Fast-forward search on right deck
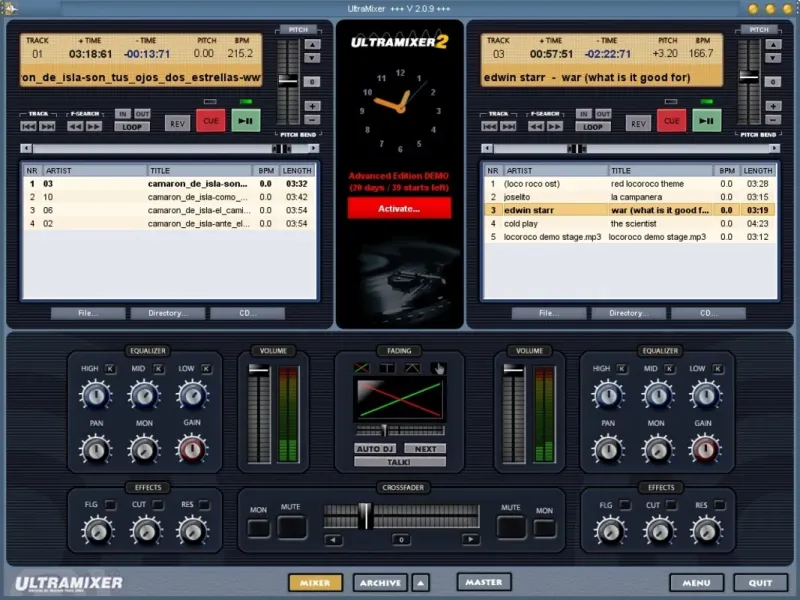Screen dimensions: 800x600 (x=555, y=127)
